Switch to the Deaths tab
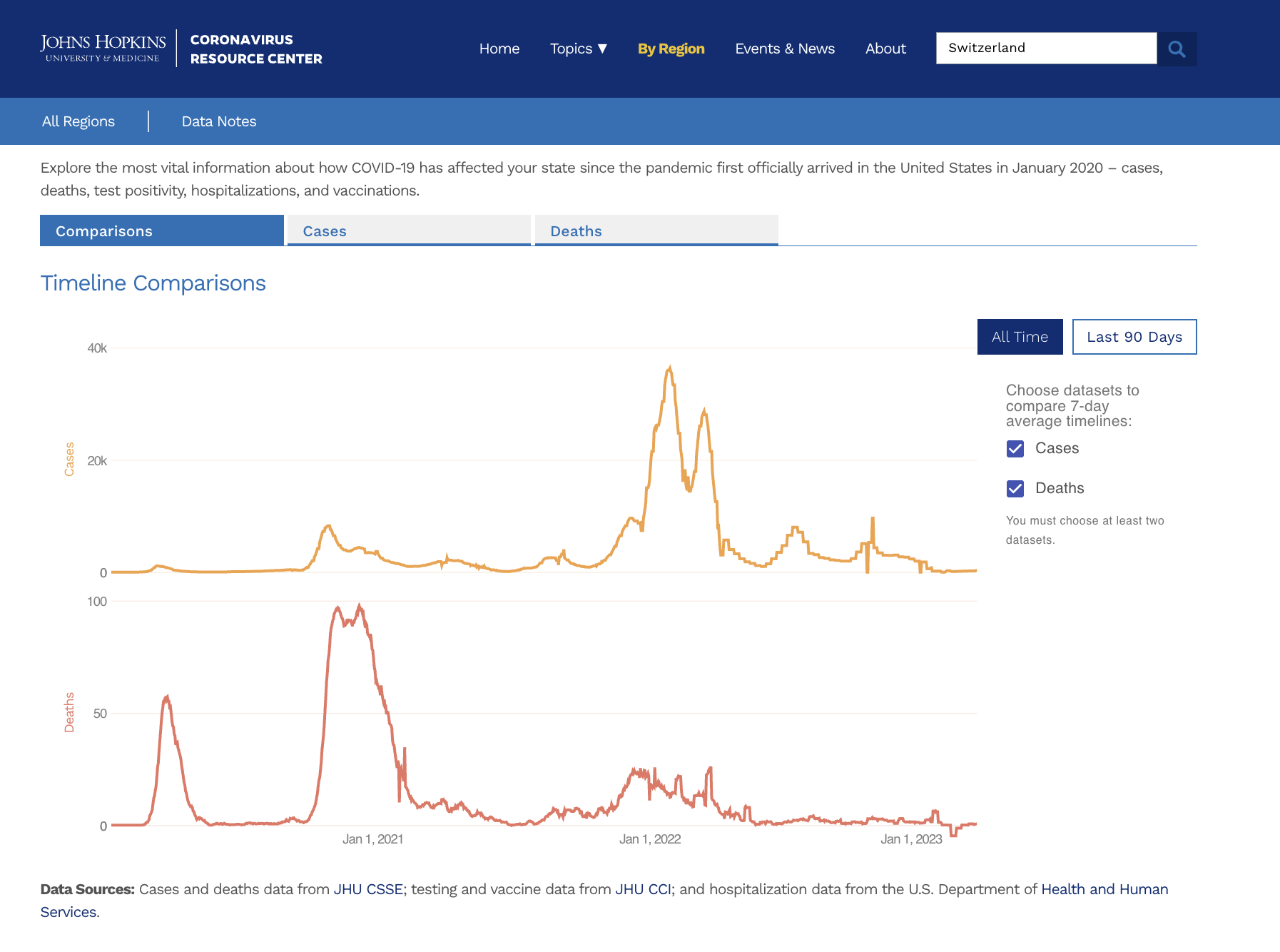Screen dimensions: 1280x952 (x=656, y=231)
